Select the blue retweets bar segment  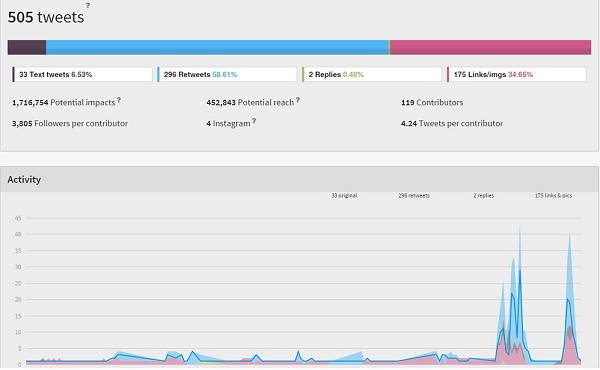pyautogui.click(x=217, y=47)
